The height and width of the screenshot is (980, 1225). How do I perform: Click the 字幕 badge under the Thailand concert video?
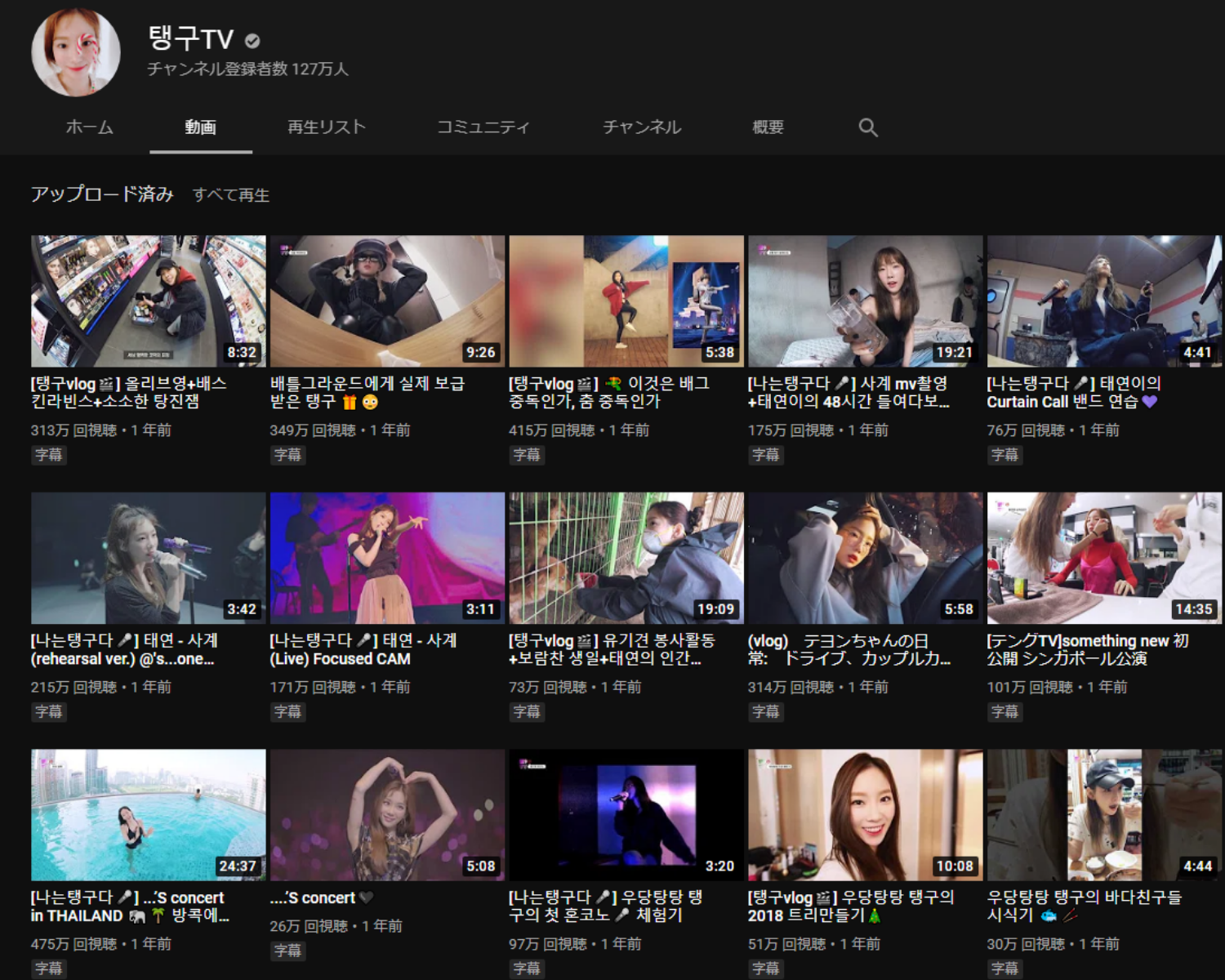[47, 971]
